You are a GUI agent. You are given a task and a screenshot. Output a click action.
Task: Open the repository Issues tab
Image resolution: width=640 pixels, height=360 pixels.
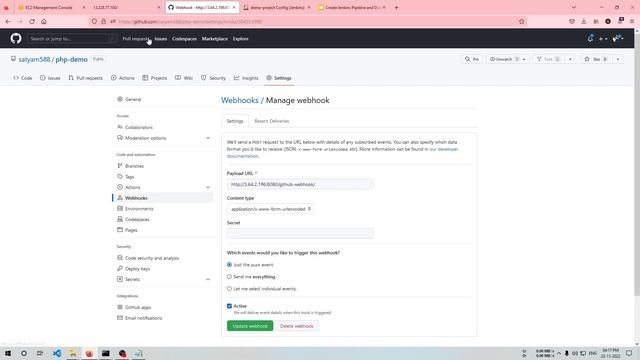click(x=50, y=78)
